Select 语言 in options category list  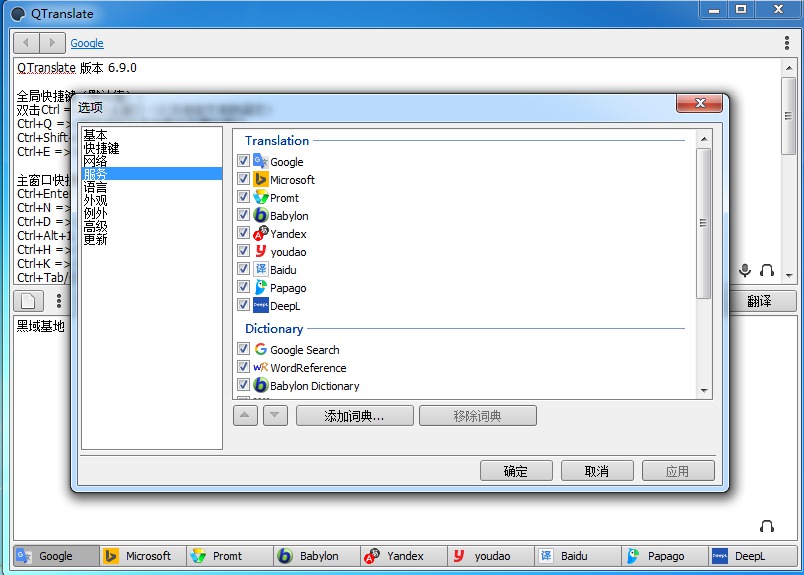152,187
